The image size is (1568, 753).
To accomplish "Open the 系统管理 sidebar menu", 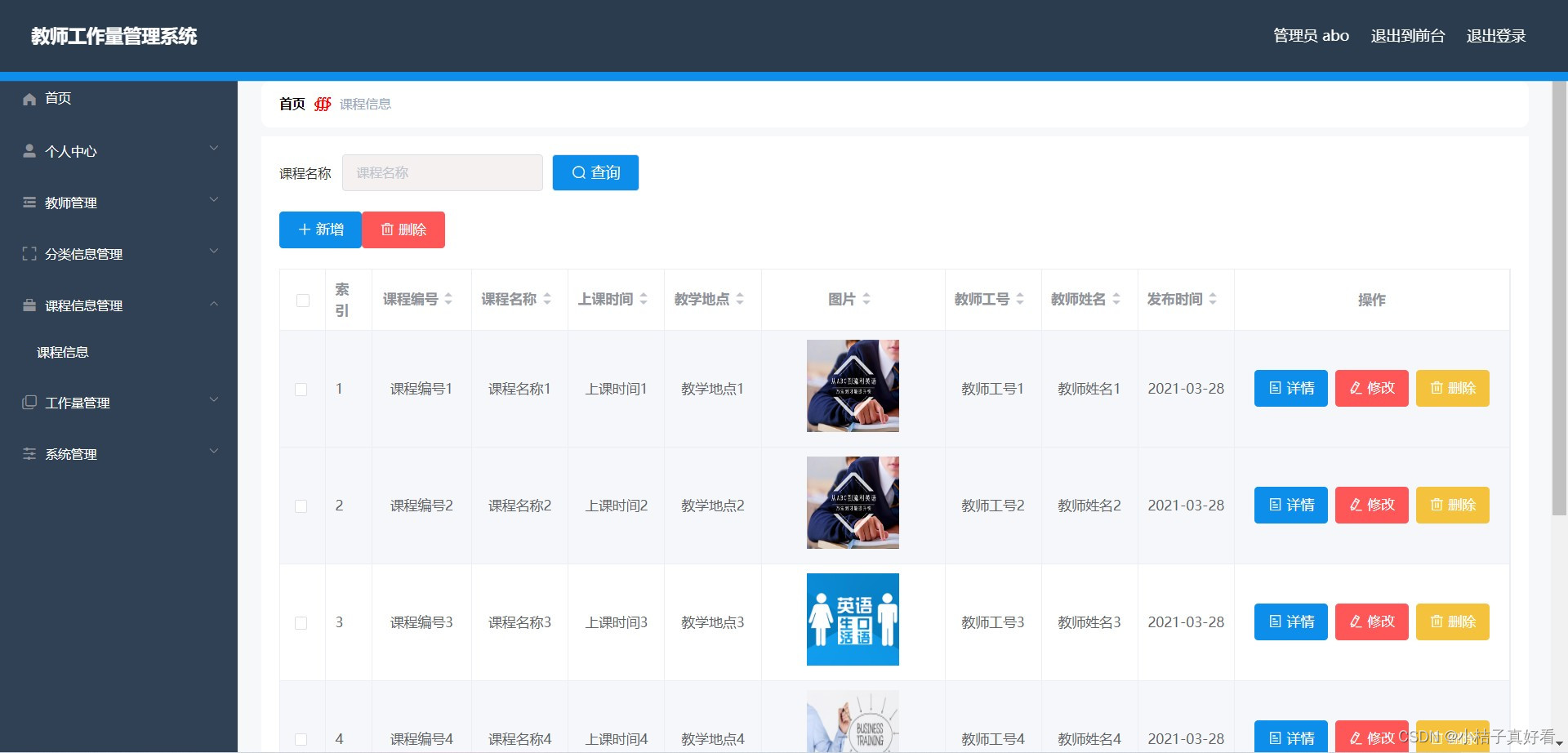I will 118,454.
